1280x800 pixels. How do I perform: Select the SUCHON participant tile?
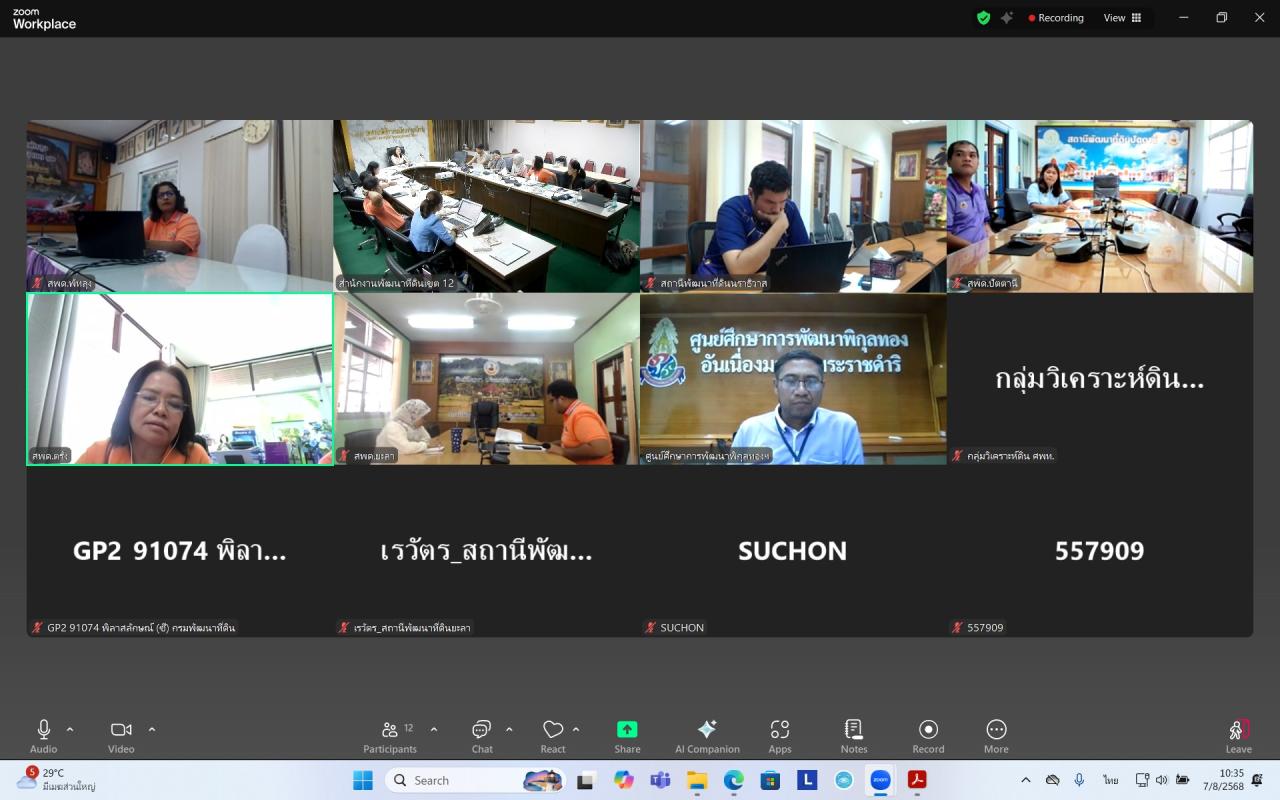[x=792, y=551]
